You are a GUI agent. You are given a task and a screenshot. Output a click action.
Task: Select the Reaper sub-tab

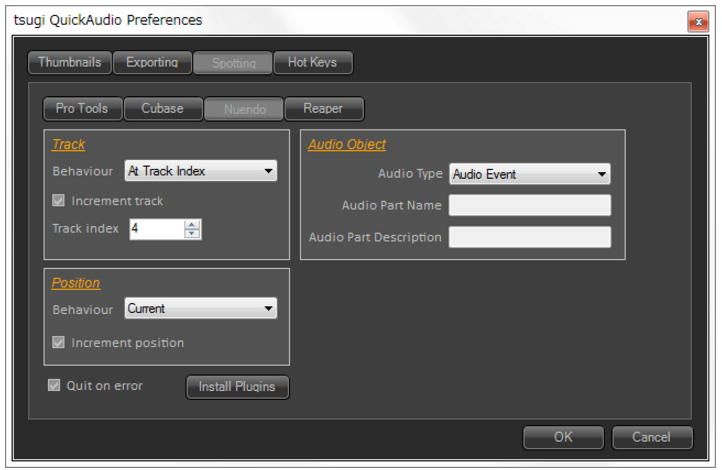(x=323, y=109)
